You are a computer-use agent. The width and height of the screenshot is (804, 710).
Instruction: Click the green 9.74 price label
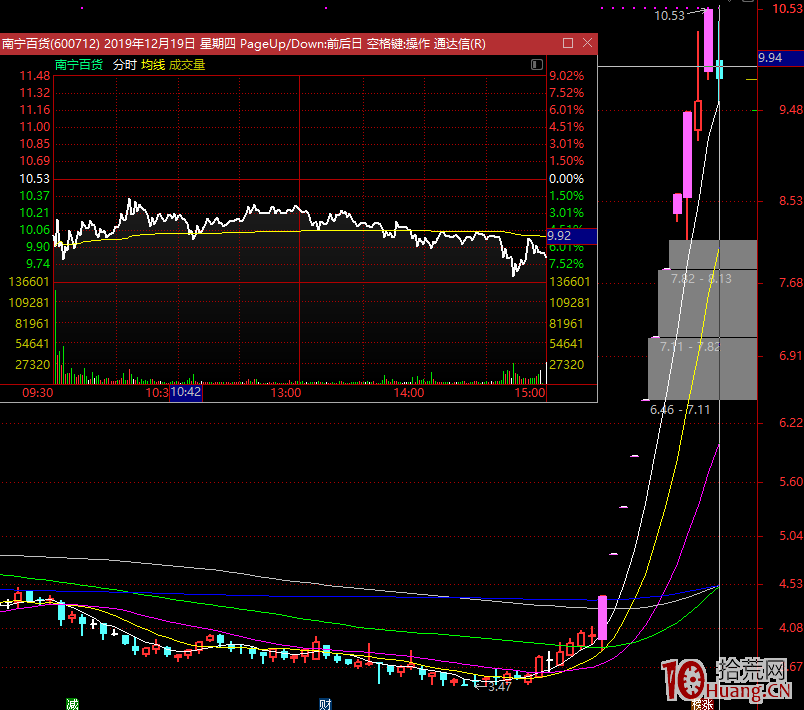(x=38, y=263)
